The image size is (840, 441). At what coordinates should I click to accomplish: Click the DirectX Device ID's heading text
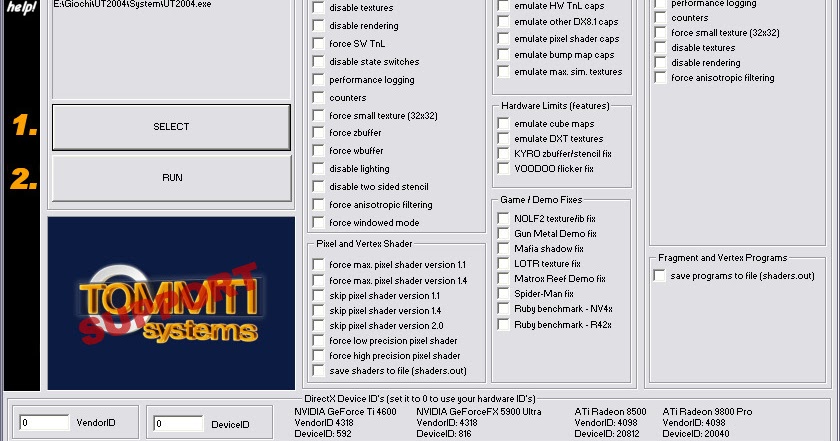click(420, 399)
